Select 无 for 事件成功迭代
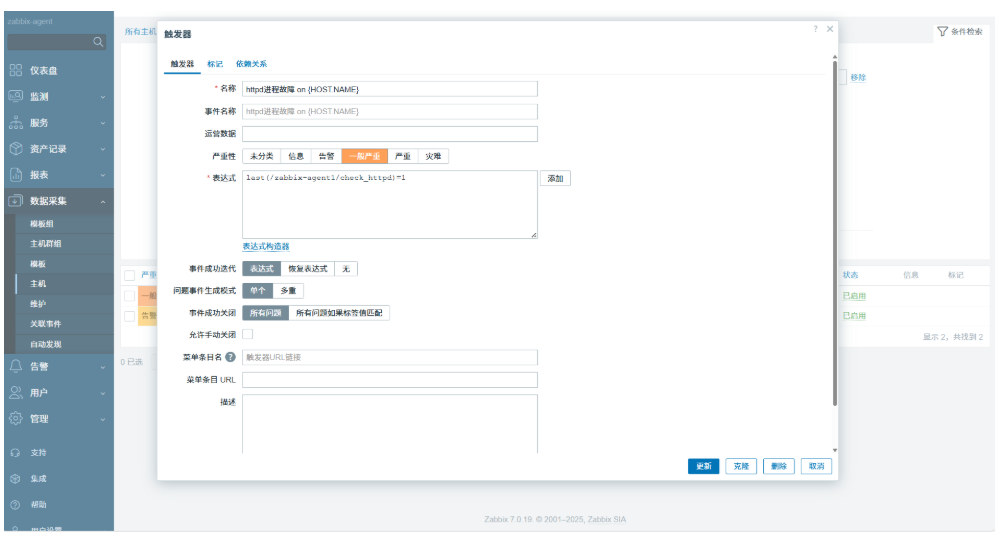The height and width of the screenshot is (542, 995). coord(346,269)
